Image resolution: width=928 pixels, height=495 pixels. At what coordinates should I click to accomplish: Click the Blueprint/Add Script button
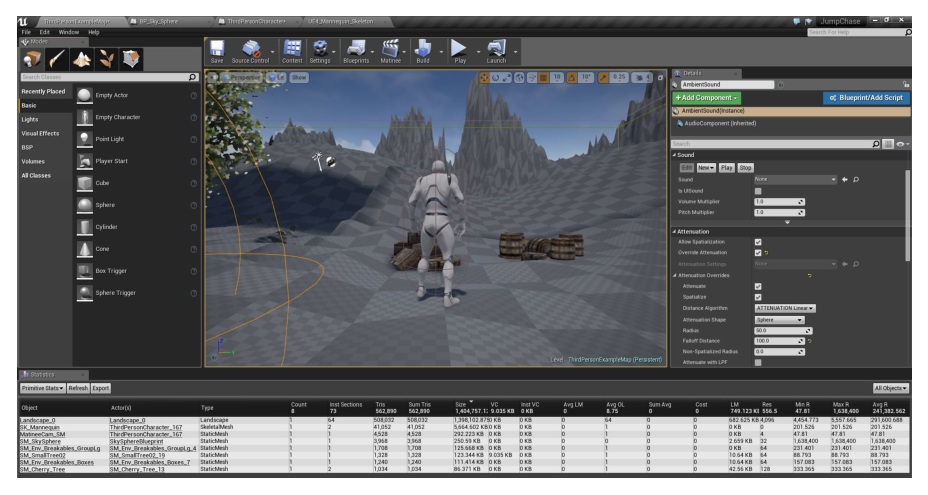866,98
